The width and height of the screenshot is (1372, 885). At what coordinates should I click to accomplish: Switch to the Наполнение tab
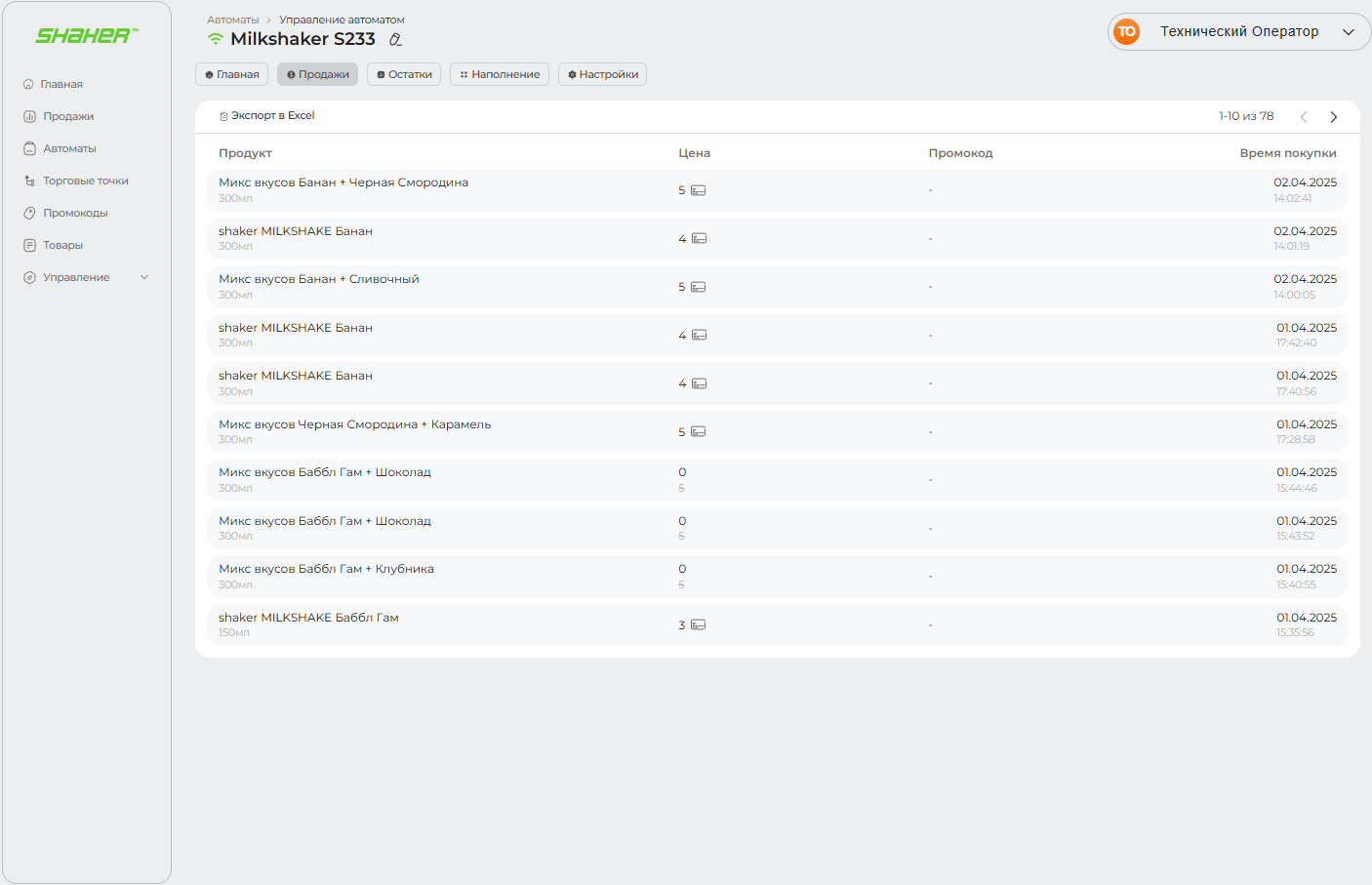[500, 75]
